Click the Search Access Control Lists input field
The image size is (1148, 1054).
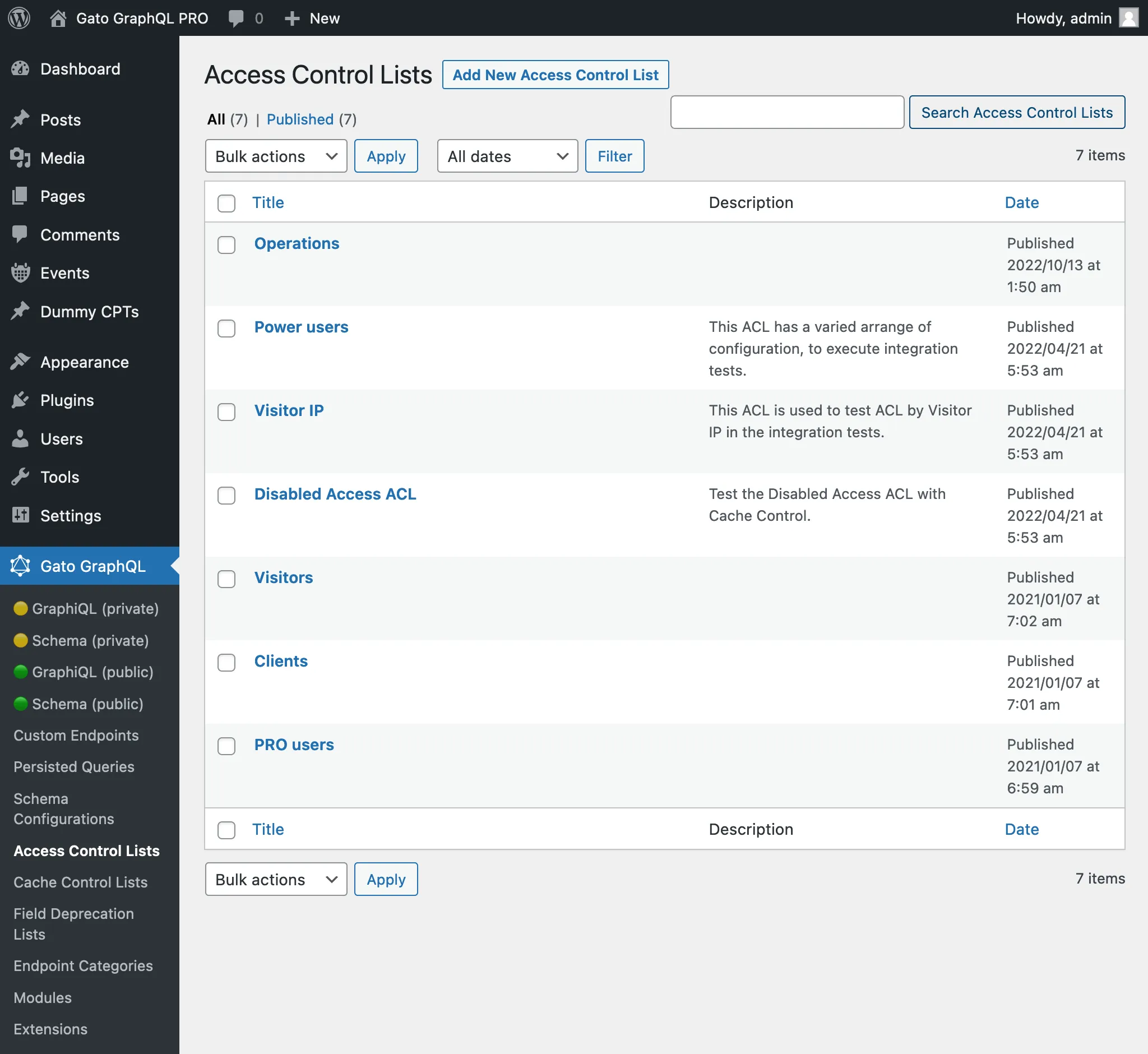tap(787, 111)
